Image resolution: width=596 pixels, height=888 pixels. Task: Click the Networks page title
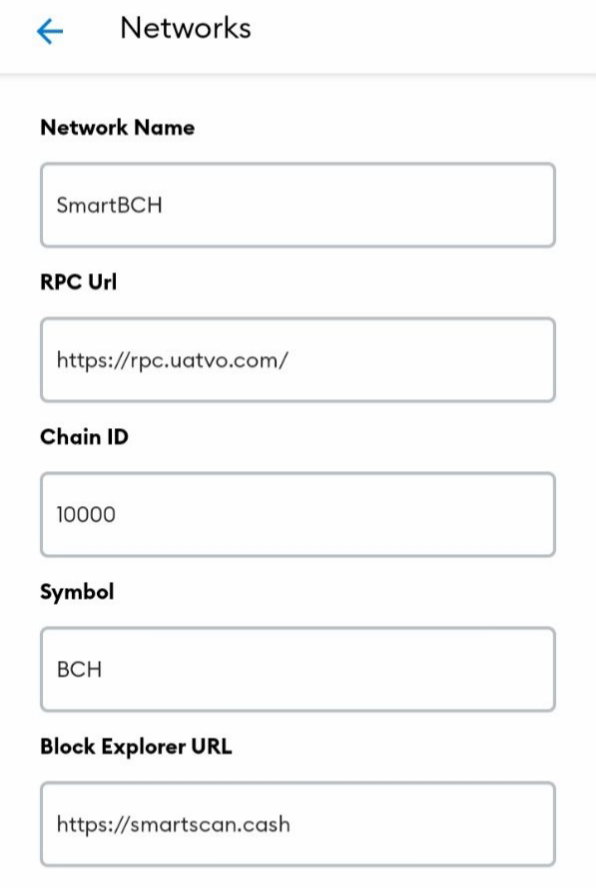186,28
